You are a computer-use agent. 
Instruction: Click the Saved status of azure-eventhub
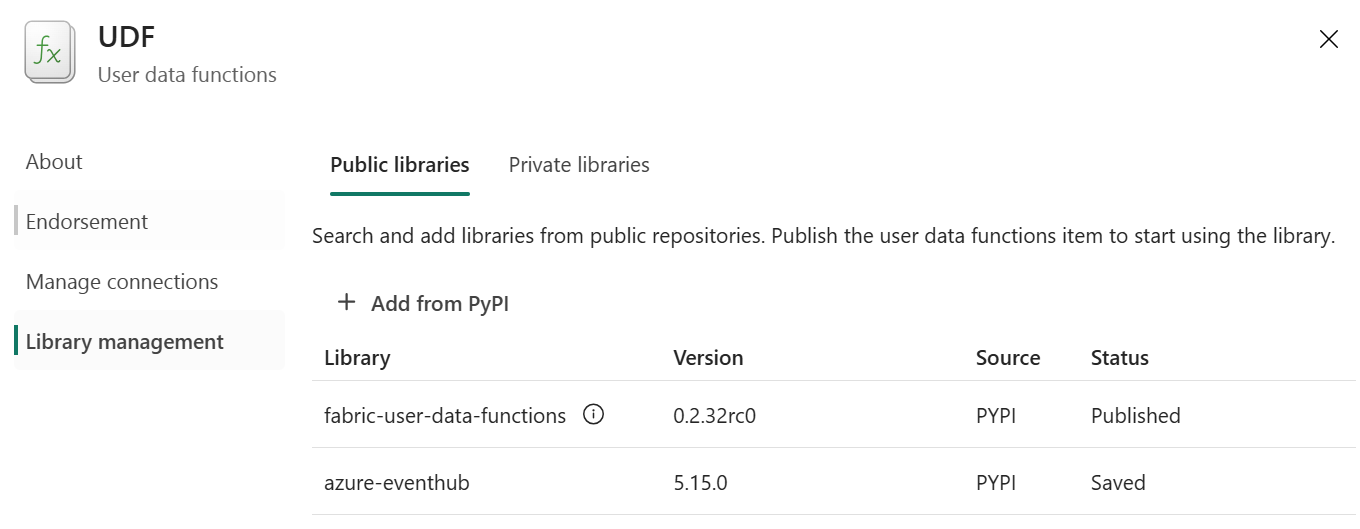coord(1118,483)
